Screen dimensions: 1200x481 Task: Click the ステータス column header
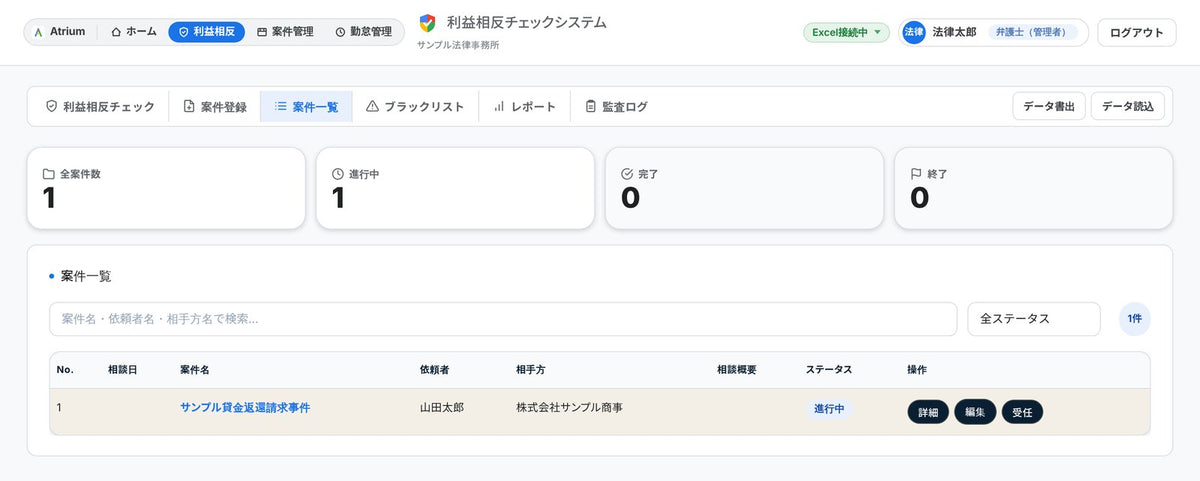click(829, 370)
